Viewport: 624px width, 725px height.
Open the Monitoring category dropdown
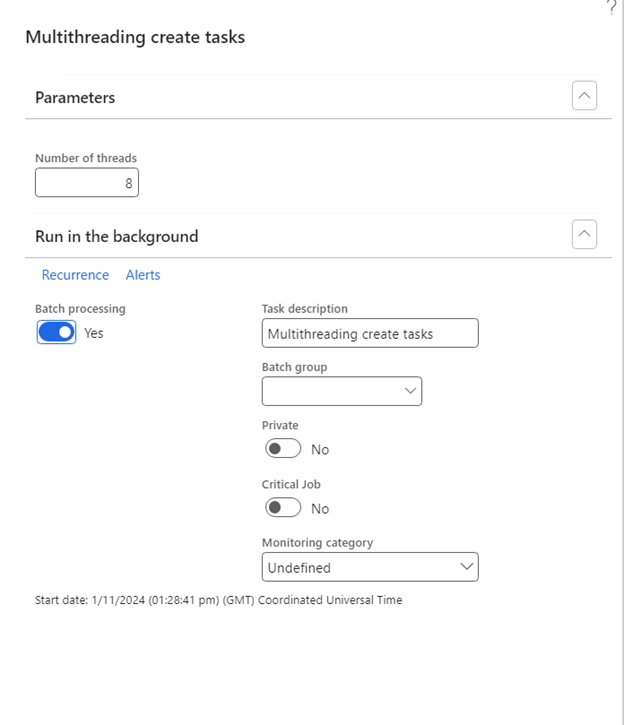point(369,567)
